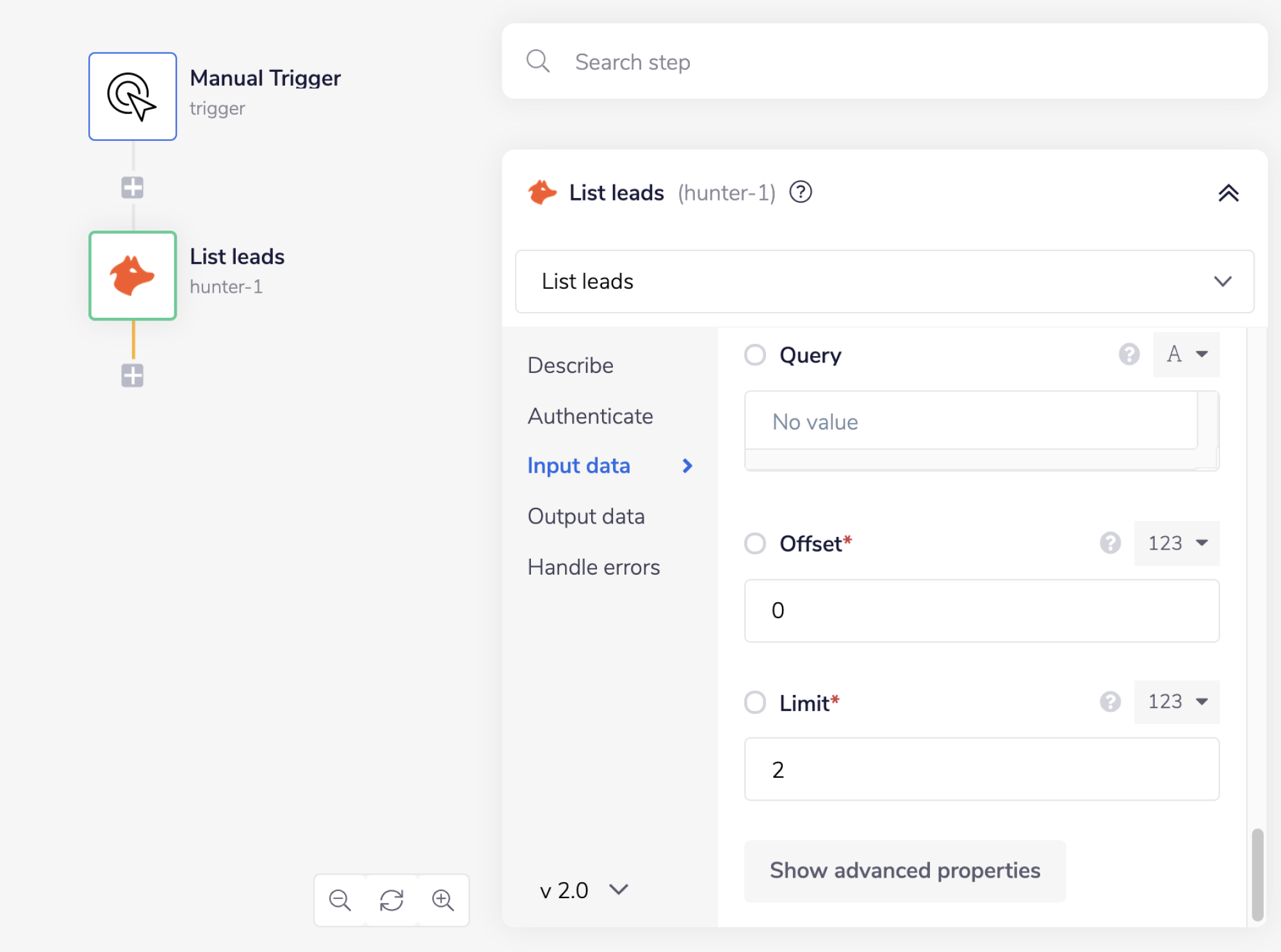
Task: Collapse the List leads step panel
Action: tap(1228, 193)
